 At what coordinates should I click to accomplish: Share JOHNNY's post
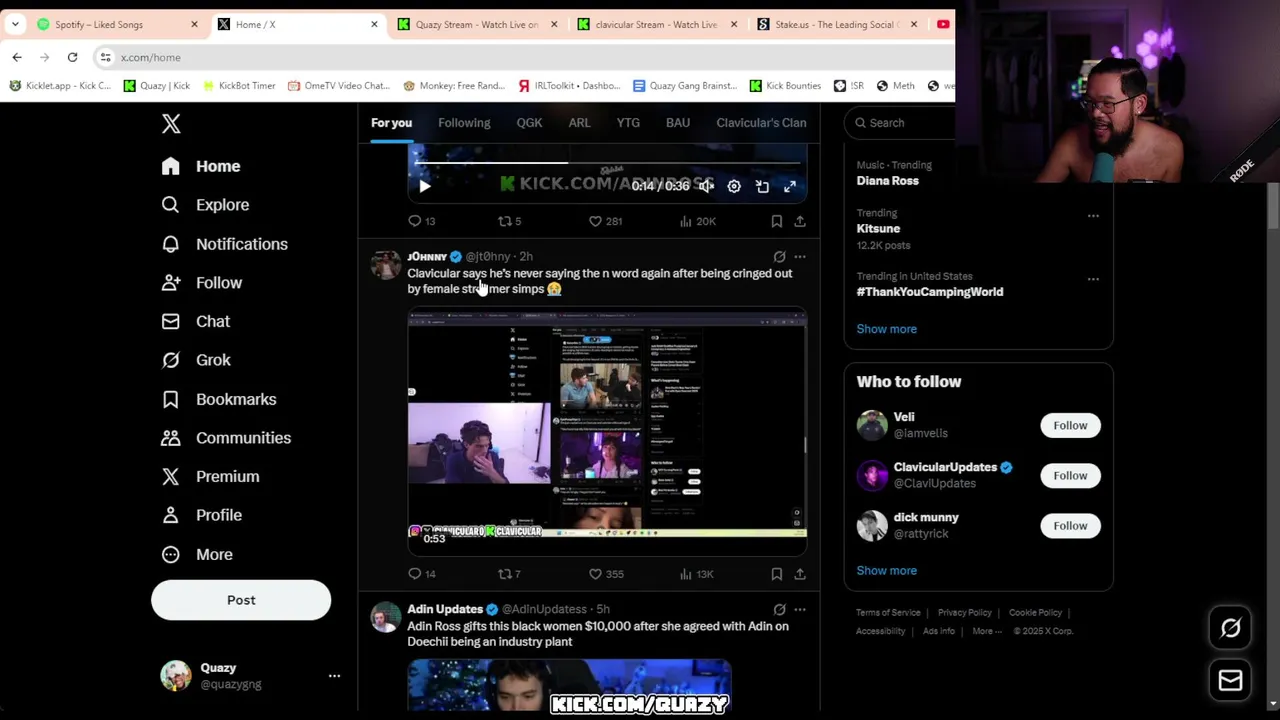click(x=800, y=574)
